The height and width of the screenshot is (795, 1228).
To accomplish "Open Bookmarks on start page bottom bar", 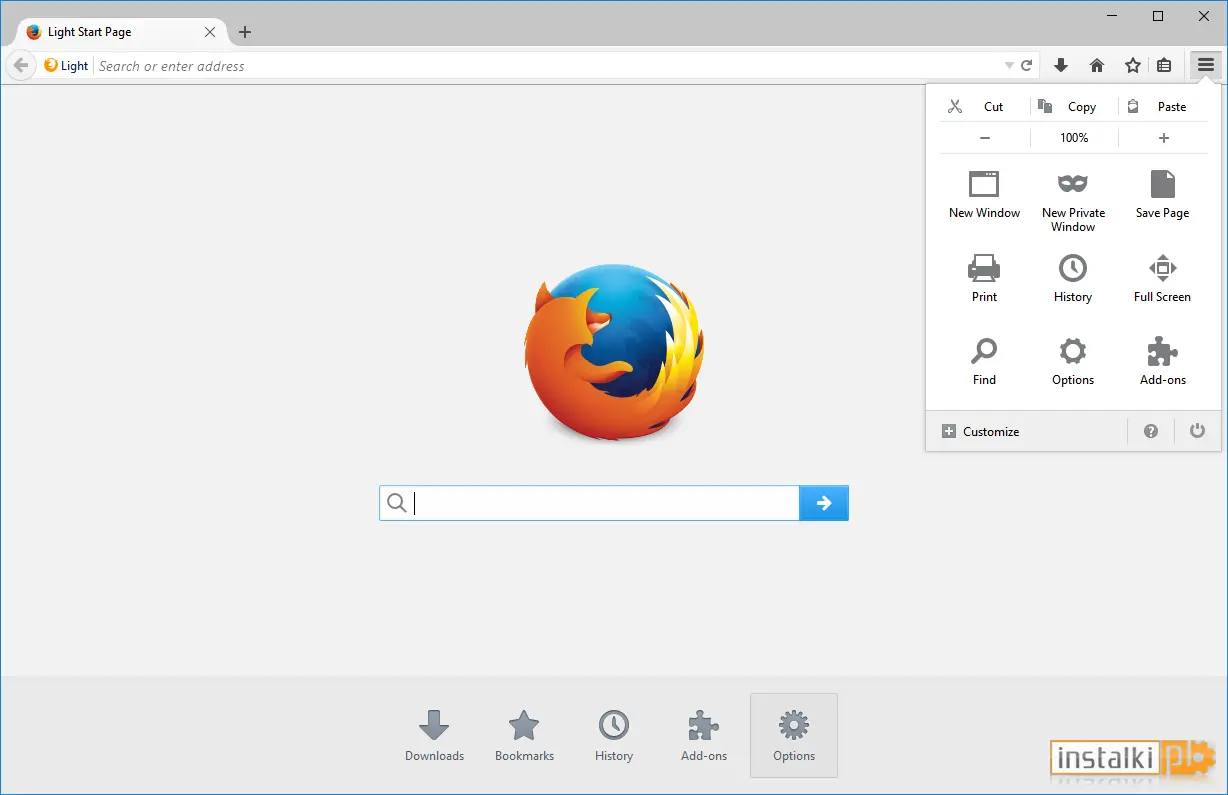I will (x=524, y=736).
